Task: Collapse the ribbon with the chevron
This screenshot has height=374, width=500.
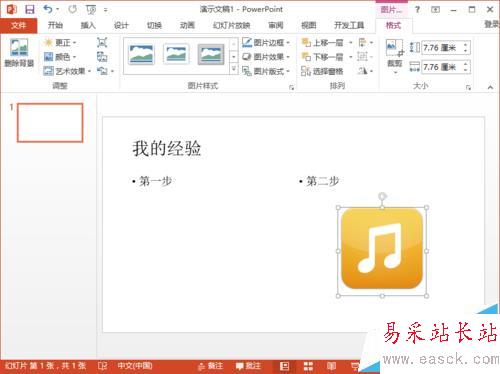Action: [490, 87]
